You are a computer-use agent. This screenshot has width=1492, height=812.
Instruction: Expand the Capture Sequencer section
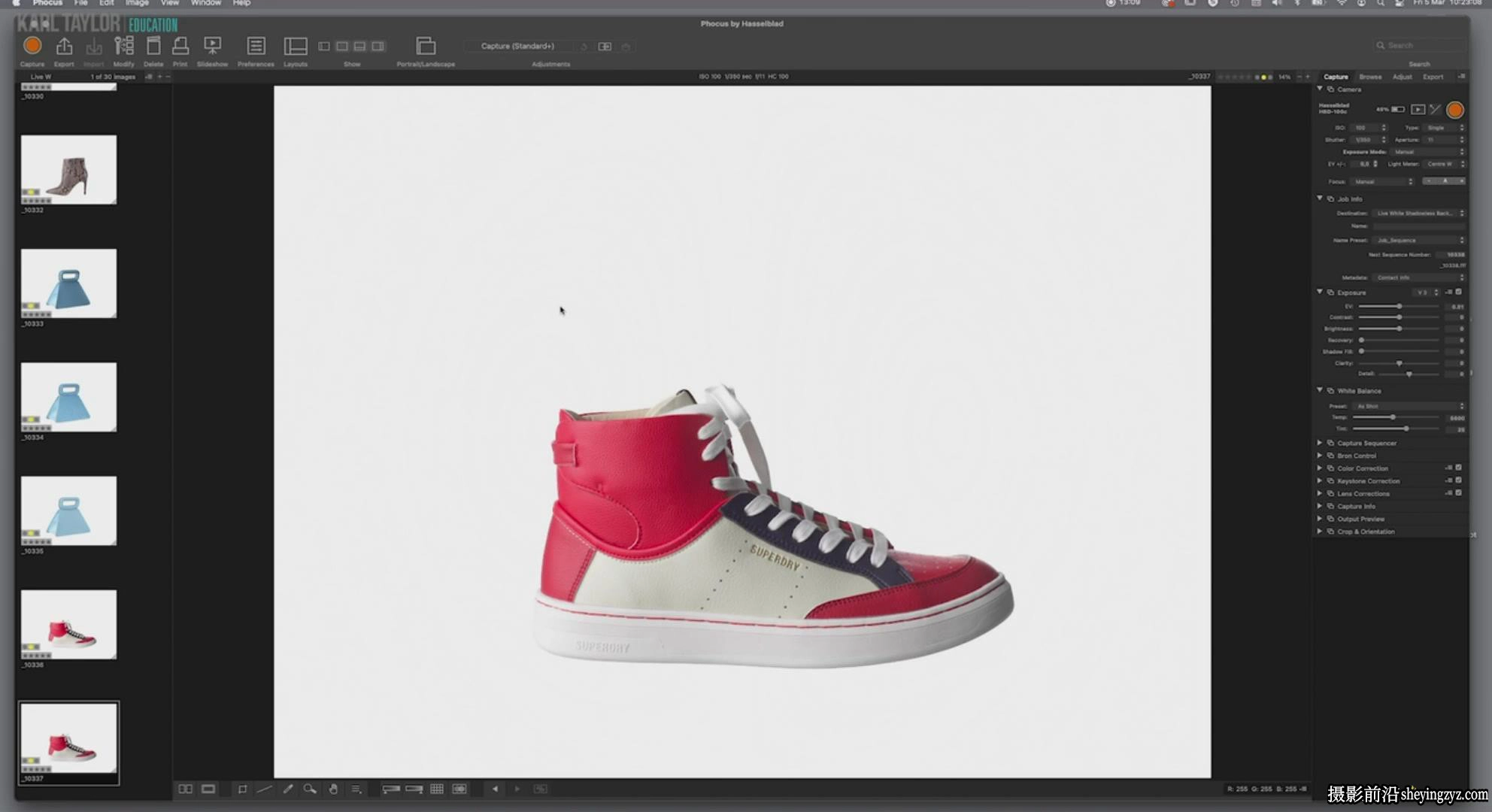tap(1320, 443)
